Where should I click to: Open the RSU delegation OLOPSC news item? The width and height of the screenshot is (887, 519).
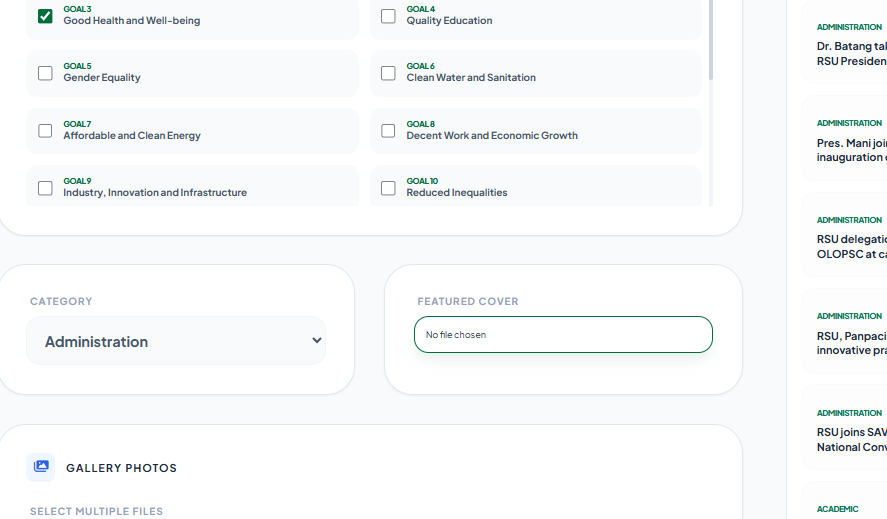tap(851, 246)
